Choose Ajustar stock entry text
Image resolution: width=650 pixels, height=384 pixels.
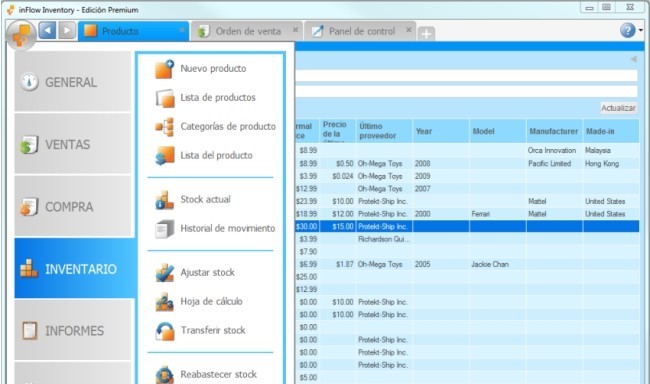tap(207, 272)
